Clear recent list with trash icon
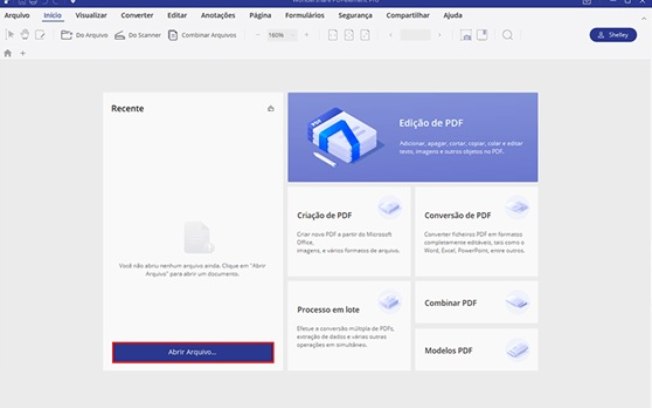Image resolution: width=652 pixels, height=408 pixels. click(270, 108)
